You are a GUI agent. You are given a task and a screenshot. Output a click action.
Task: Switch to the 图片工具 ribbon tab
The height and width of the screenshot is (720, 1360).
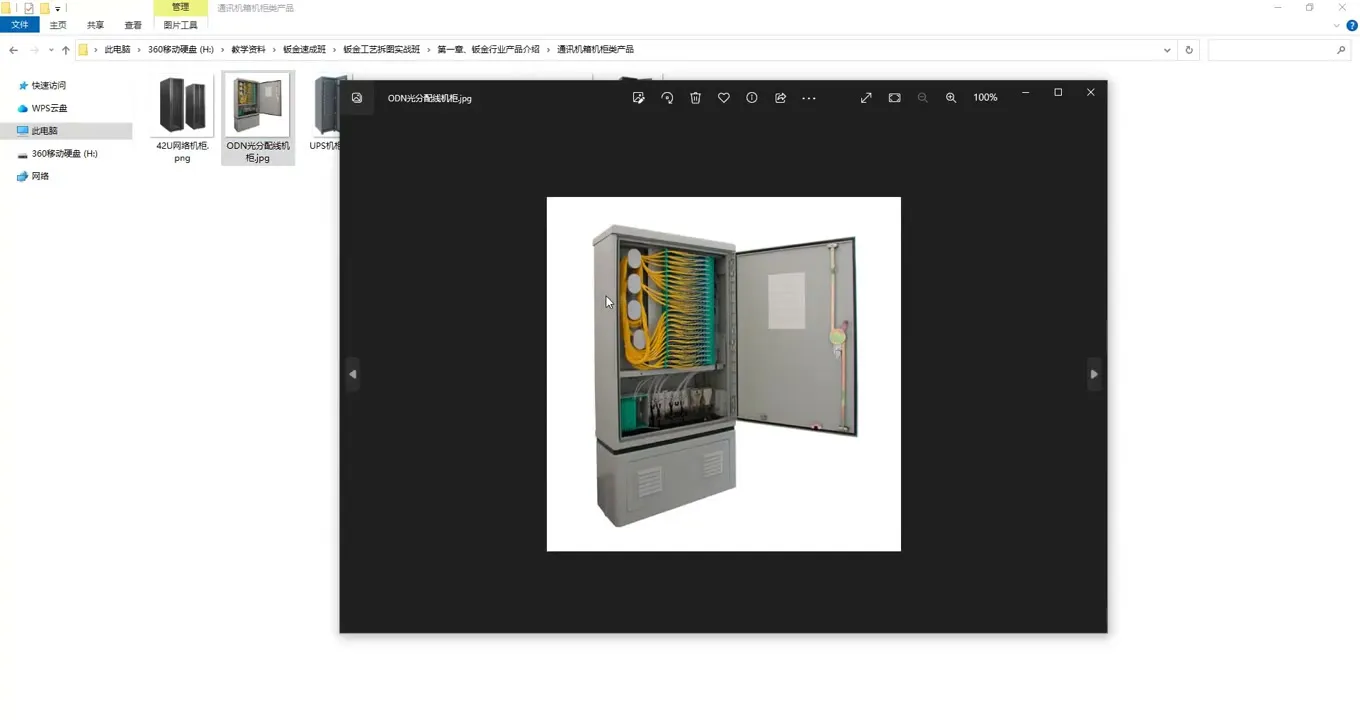tap(180, 25)
